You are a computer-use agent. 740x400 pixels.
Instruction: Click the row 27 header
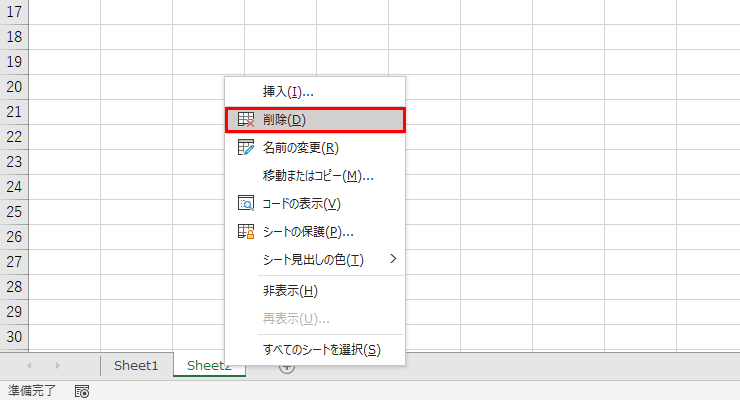[x=14, y=262]
